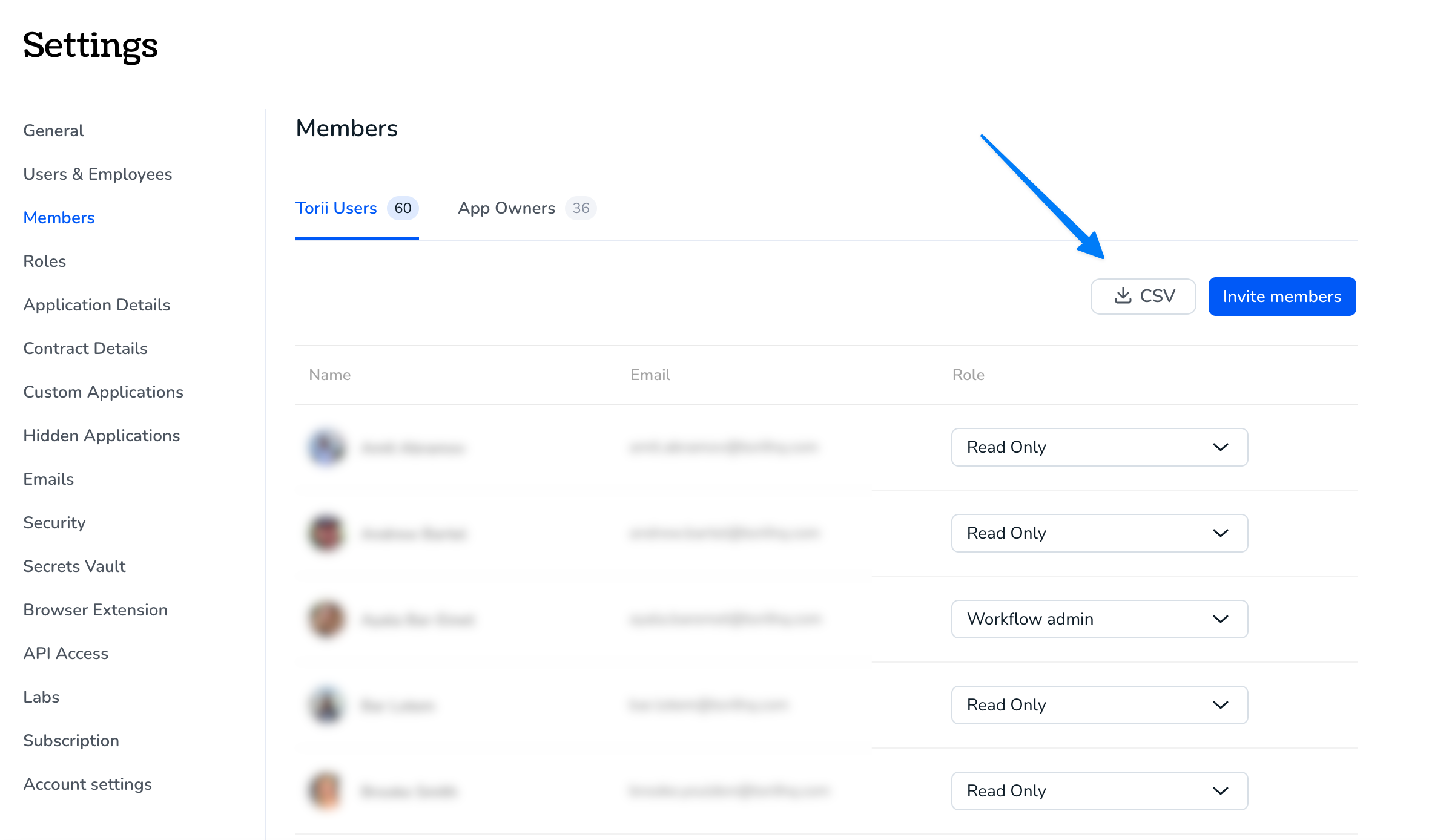Open the fourth row's Read Only dropdown
Image resolution: width=1429 pixels, height=840 pixels.
[x=1099, y=705]
